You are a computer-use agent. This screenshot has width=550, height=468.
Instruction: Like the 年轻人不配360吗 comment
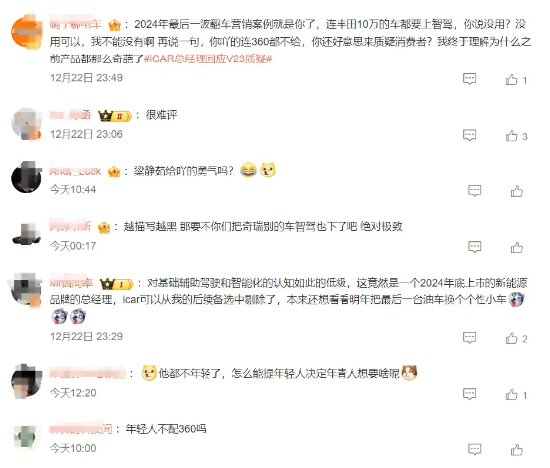coord(517,450)
